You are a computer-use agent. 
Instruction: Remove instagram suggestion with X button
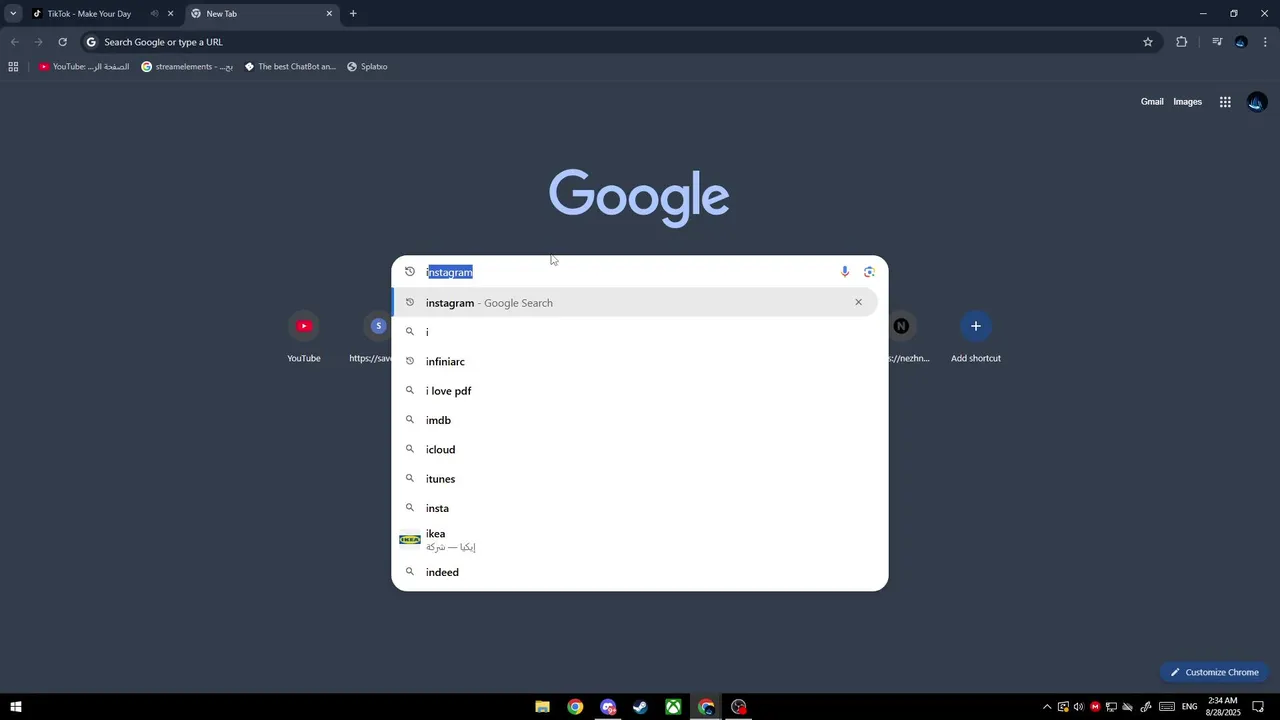click(858, 302)
